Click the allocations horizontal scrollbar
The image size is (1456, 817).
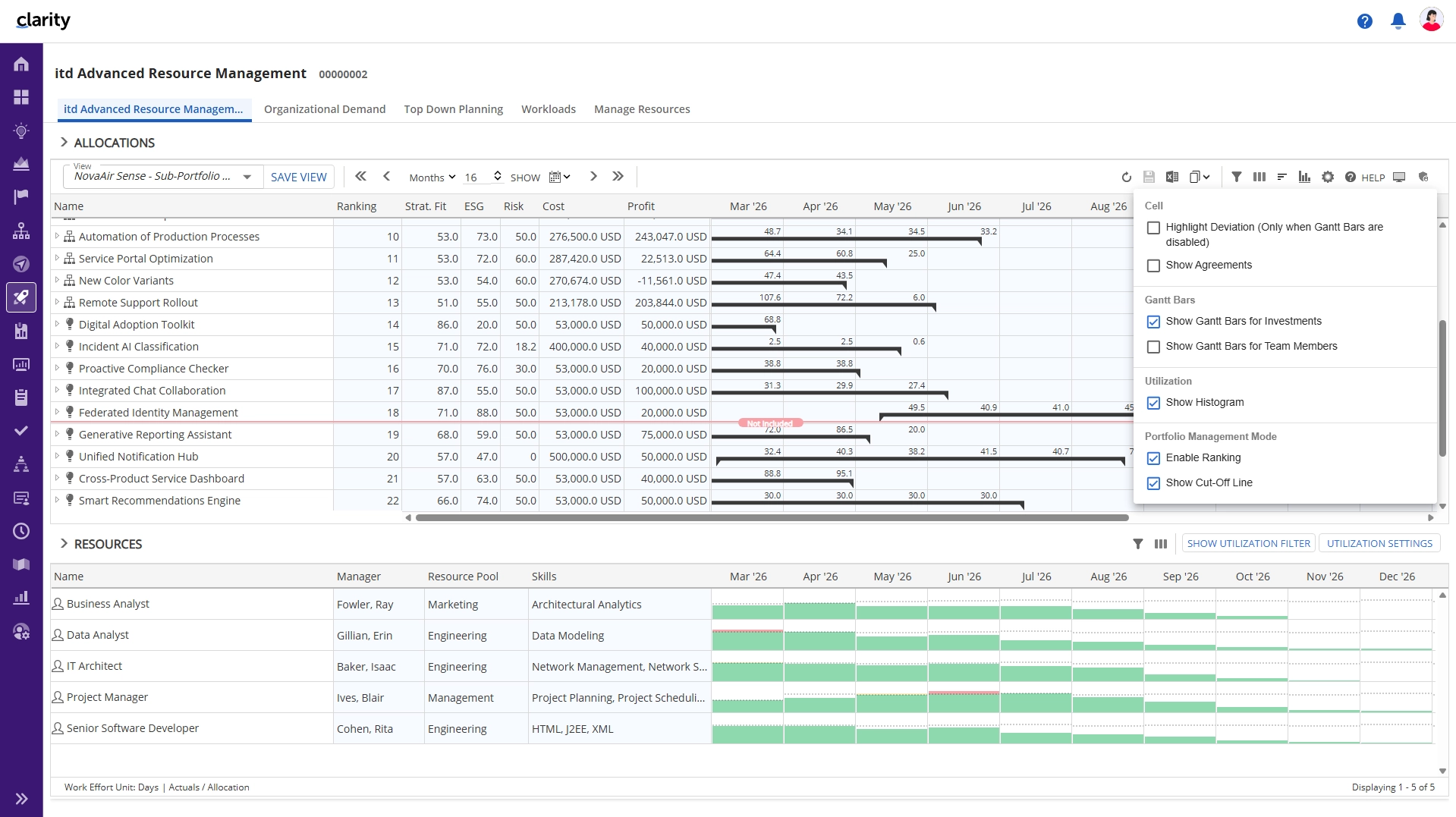tap(772, 518)
